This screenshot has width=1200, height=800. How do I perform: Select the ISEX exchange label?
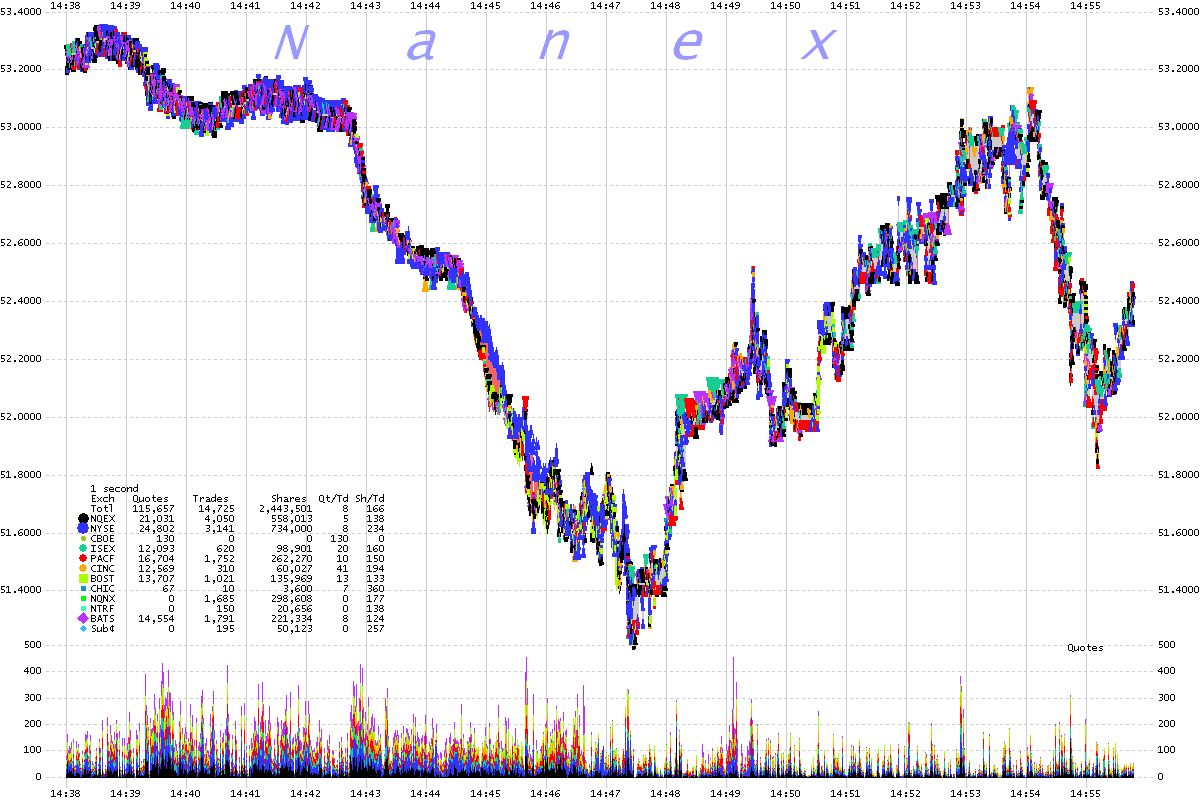click(103, 548)
